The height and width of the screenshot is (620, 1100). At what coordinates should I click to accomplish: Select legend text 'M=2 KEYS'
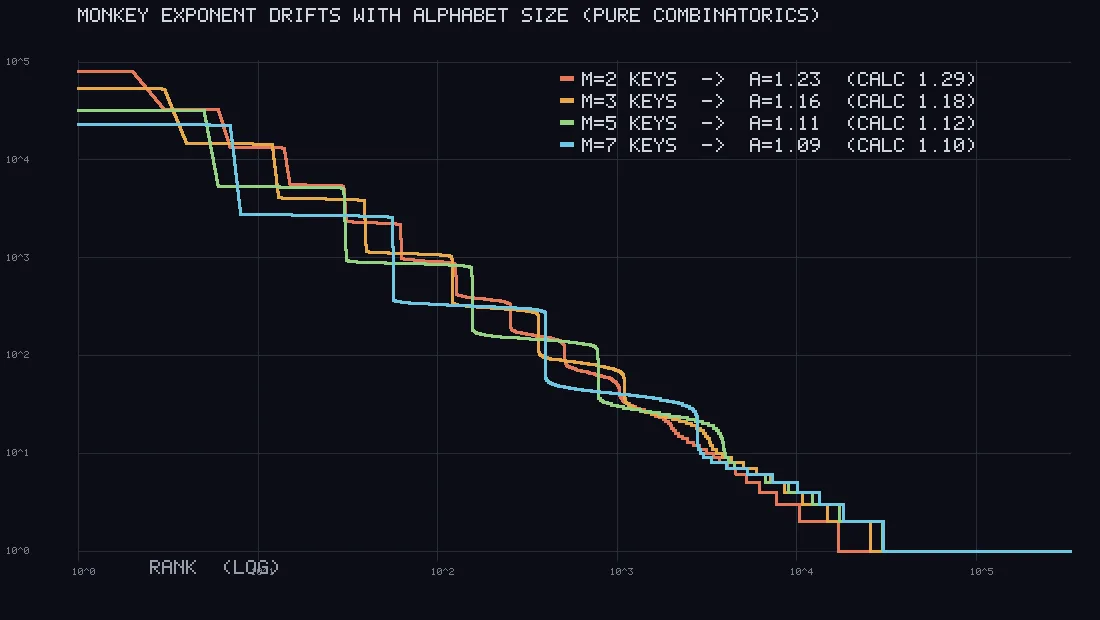[x=629, y=79]
